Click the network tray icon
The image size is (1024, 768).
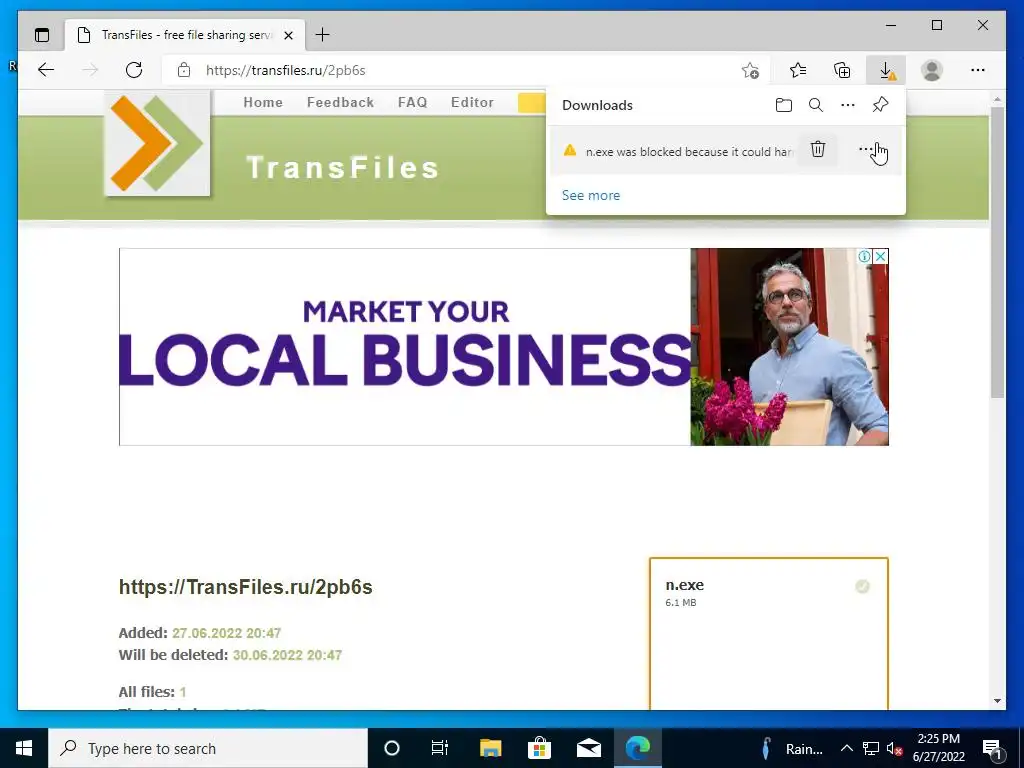pos(871,748)
